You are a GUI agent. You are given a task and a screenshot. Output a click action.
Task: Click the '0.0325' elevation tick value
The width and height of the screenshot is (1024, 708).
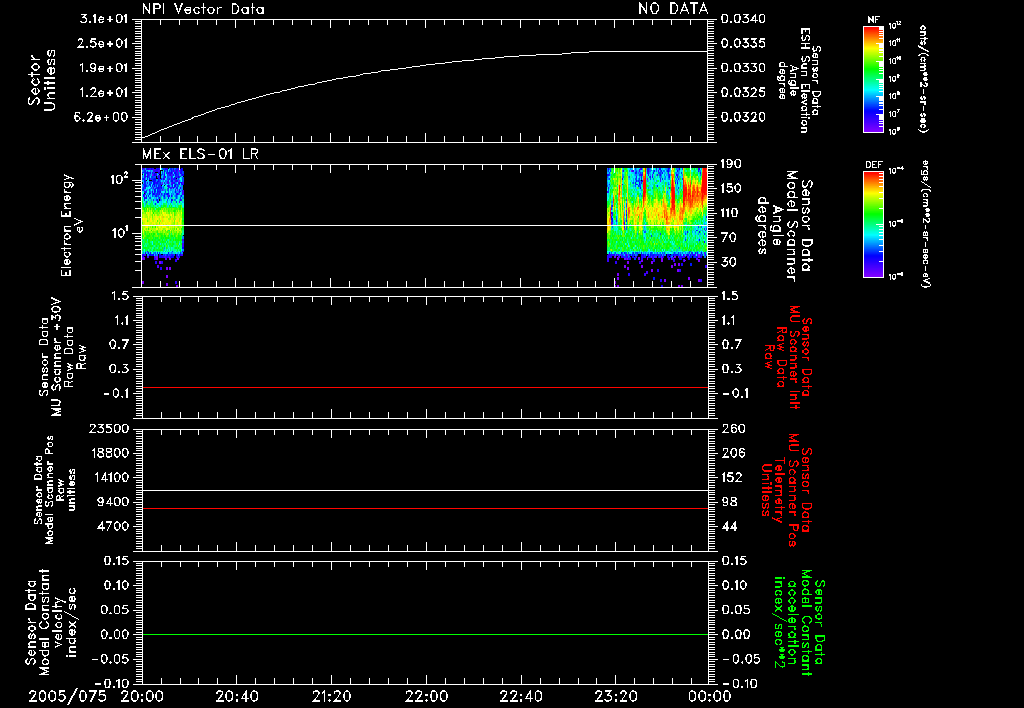click(x=743, y=93)
